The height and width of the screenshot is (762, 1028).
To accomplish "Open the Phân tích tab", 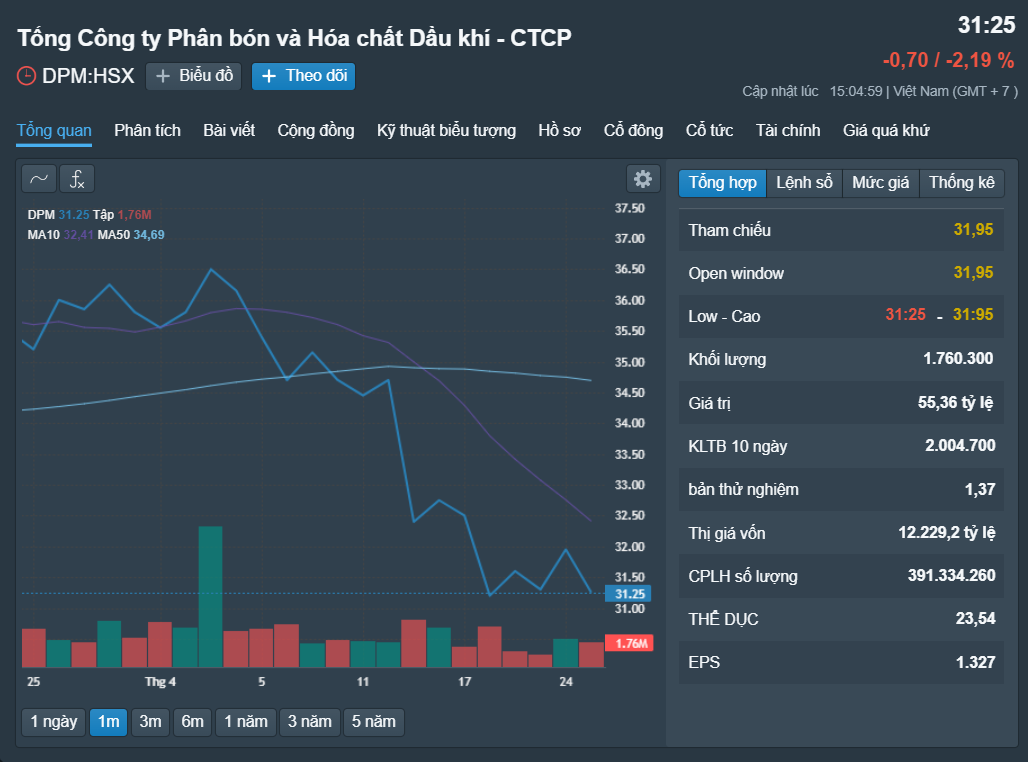I will click(x=148, y=130).
